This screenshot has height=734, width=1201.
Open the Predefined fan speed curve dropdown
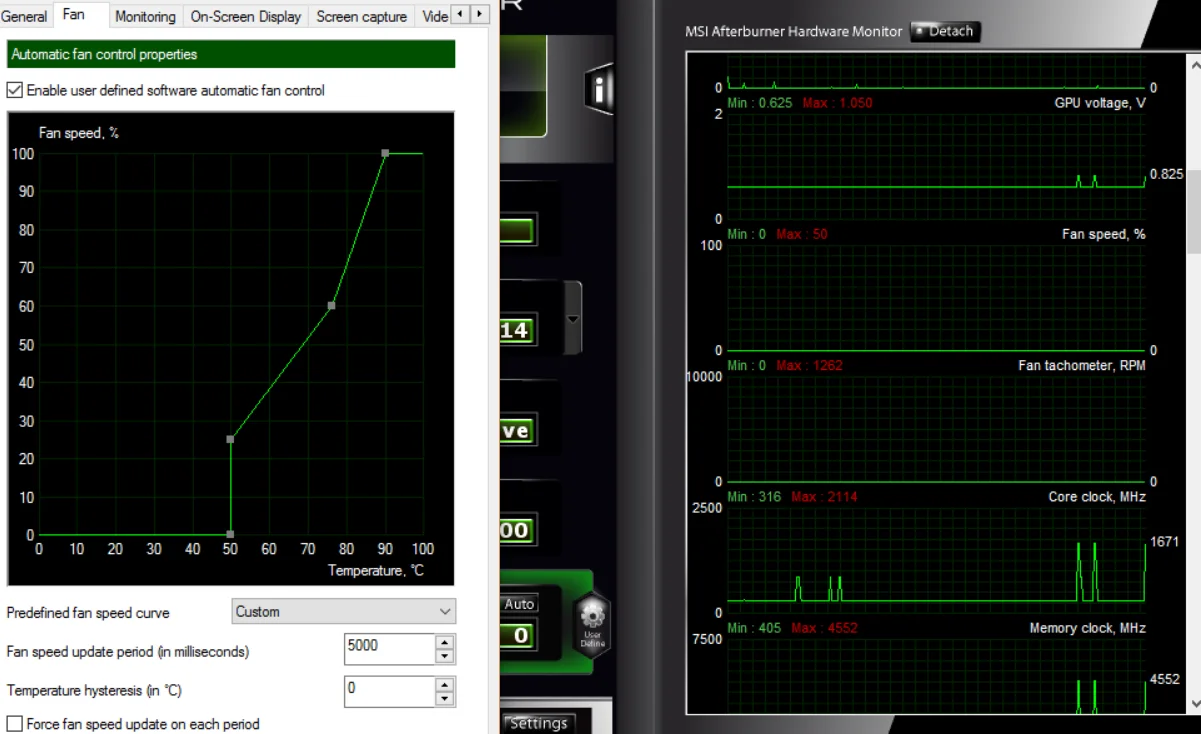(x=343, y=611)
